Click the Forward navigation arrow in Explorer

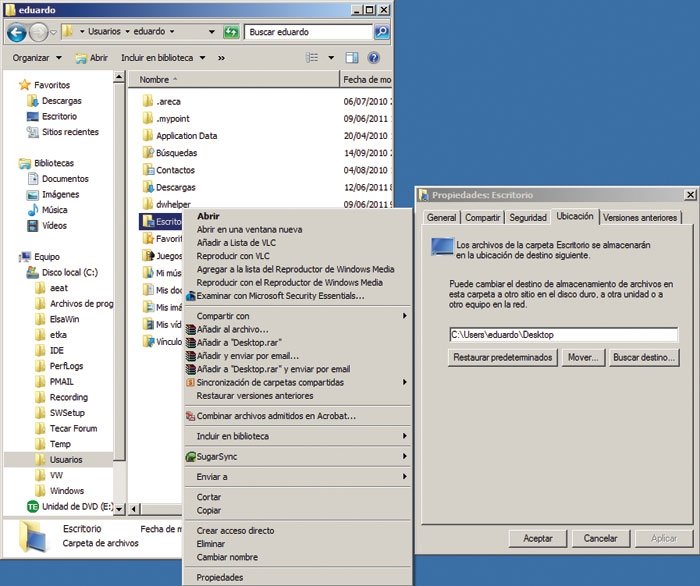[x=38, y=32]
